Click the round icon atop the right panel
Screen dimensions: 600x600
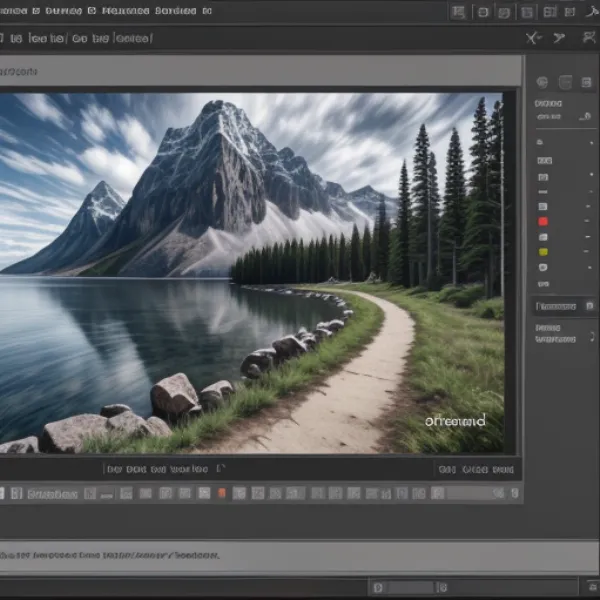pos(542,83)
